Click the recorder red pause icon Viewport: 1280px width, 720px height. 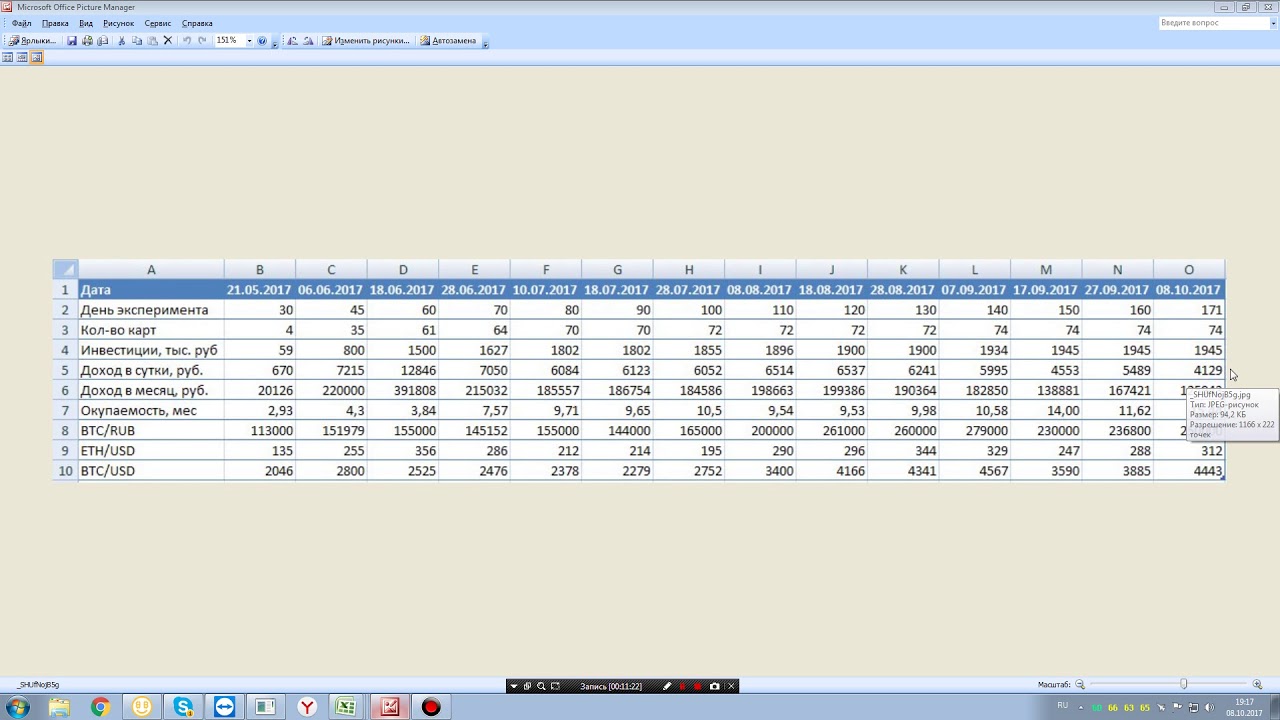(683, 686)
